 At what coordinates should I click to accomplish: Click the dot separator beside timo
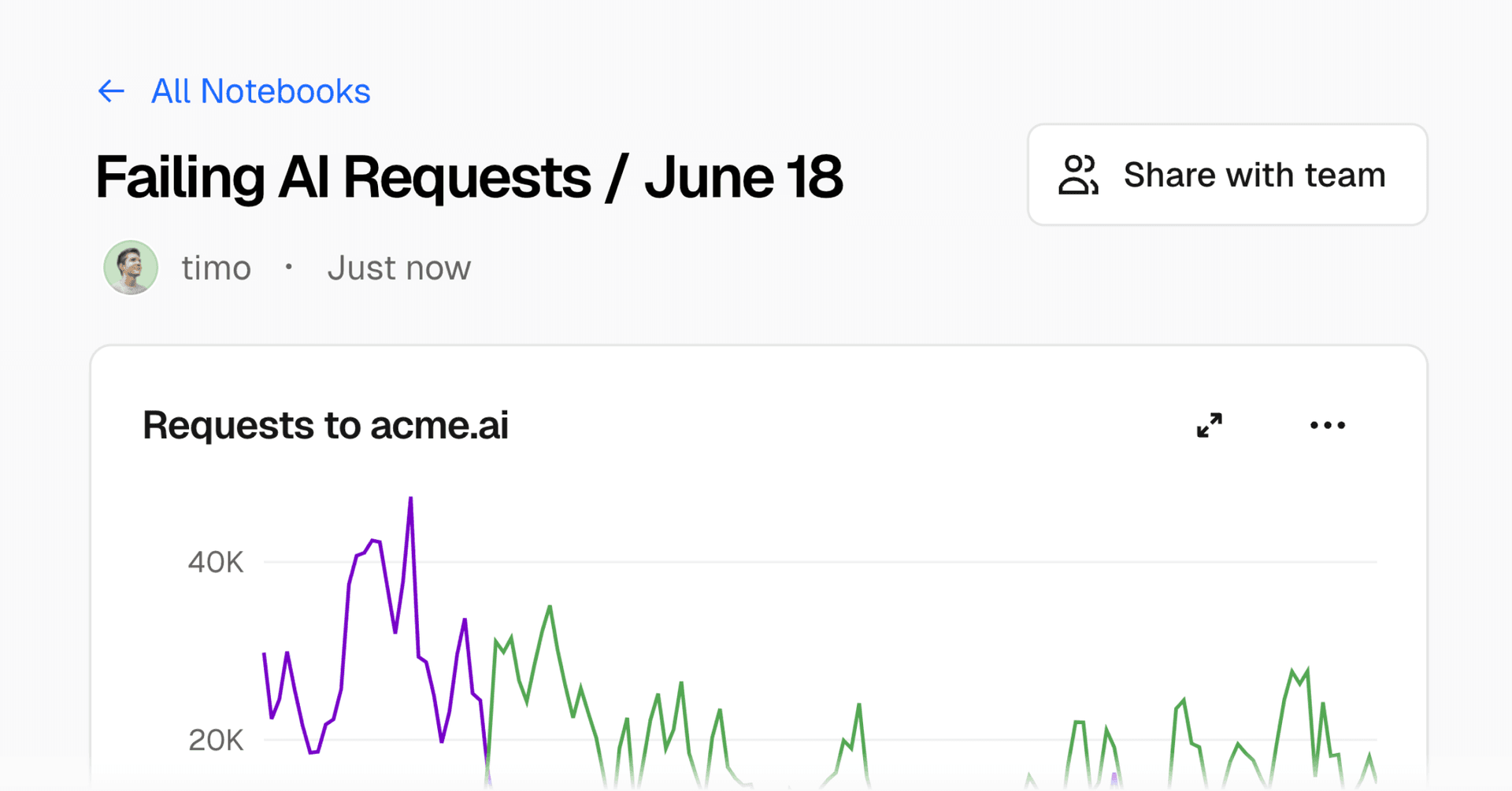[x=289, y=268]
